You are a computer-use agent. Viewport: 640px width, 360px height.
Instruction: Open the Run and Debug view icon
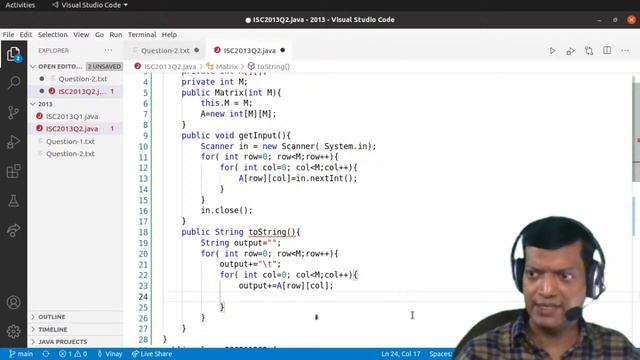(13, 142)
